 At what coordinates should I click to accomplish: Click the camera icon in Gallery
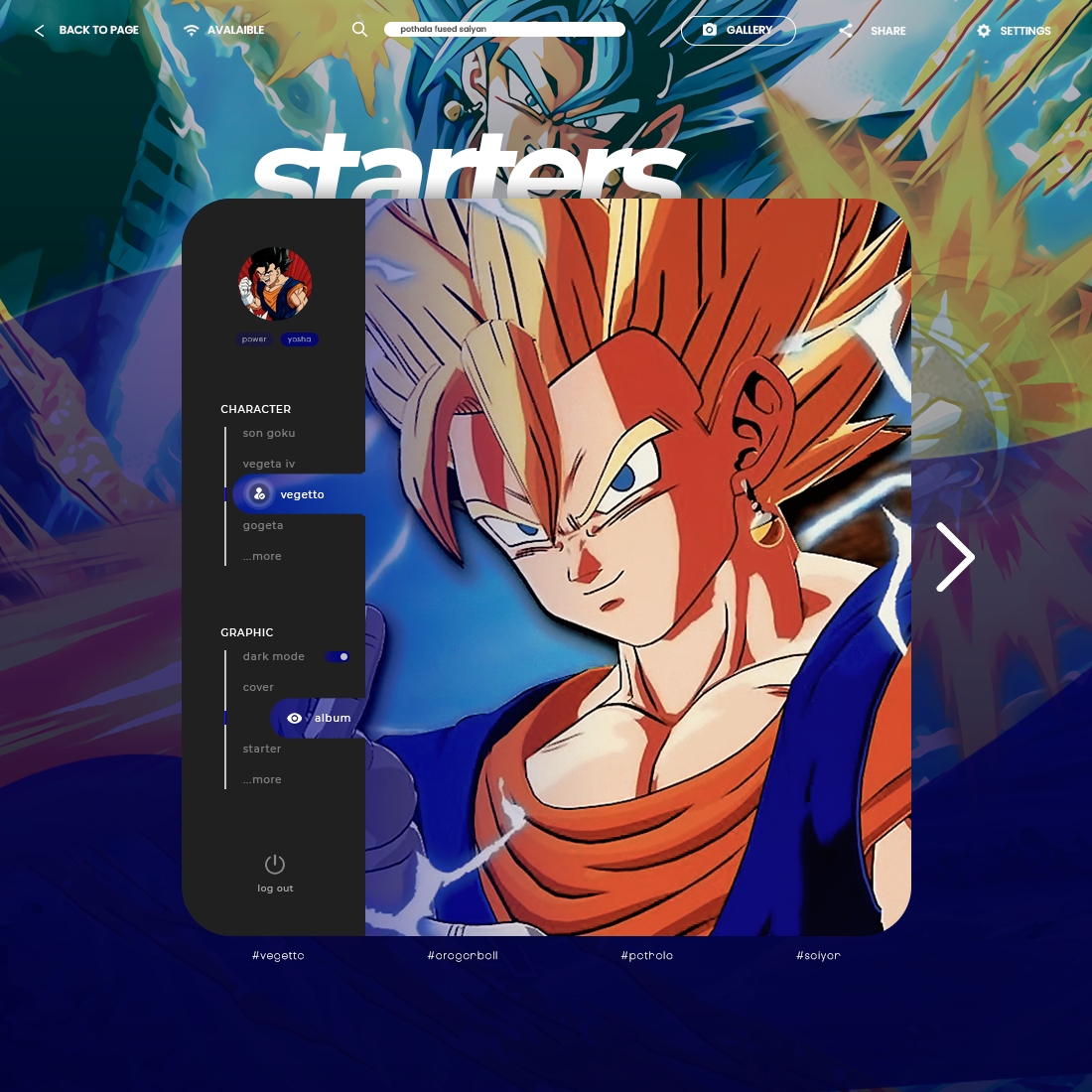click(x=709, y=30)
